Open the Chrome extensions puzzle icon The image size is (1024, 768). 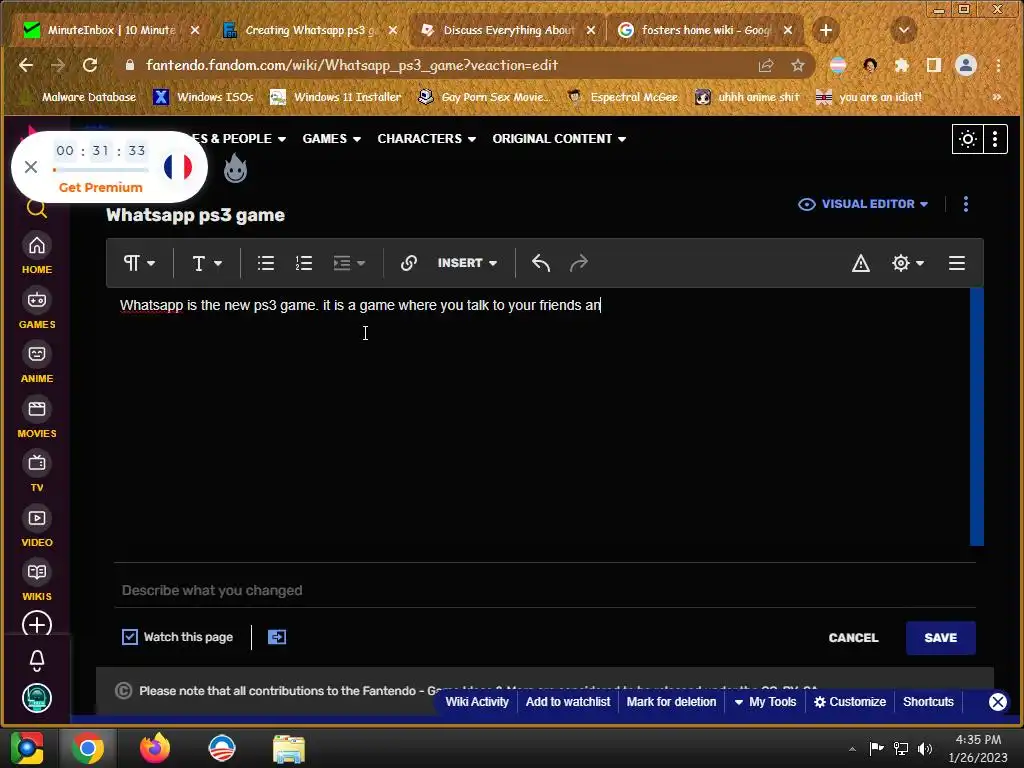point(902,65)
